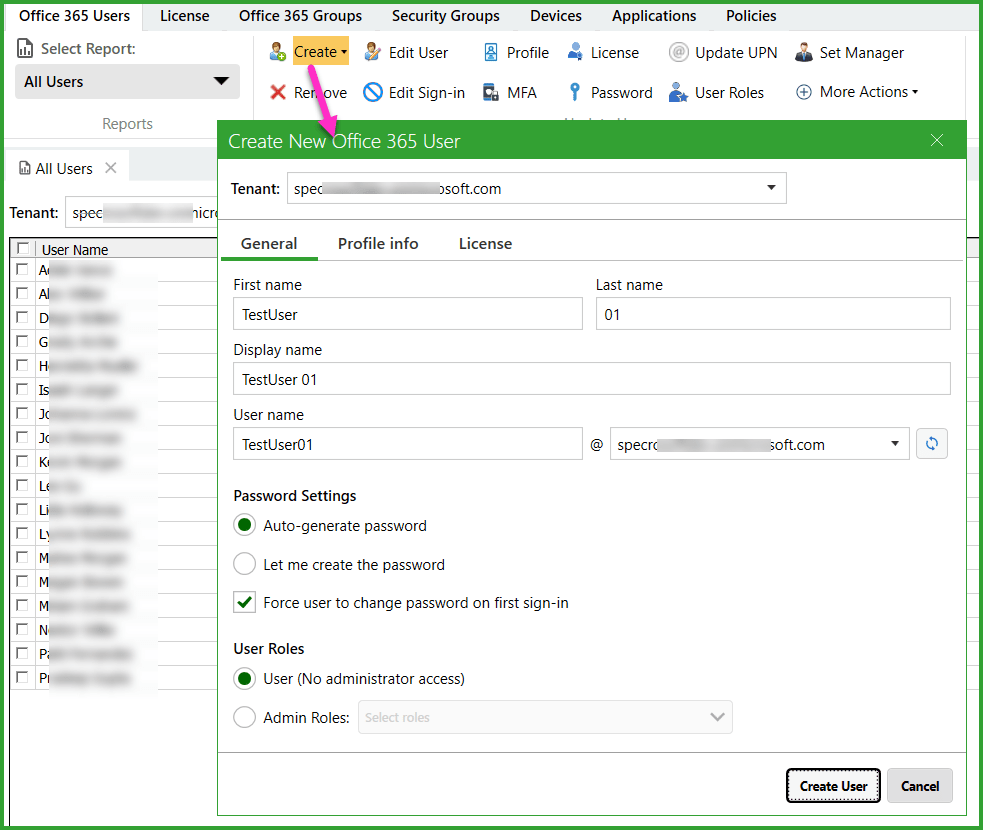The image size is (983, 830).
Task: Close the All Users report tab
Action: [x=111, y=168]
